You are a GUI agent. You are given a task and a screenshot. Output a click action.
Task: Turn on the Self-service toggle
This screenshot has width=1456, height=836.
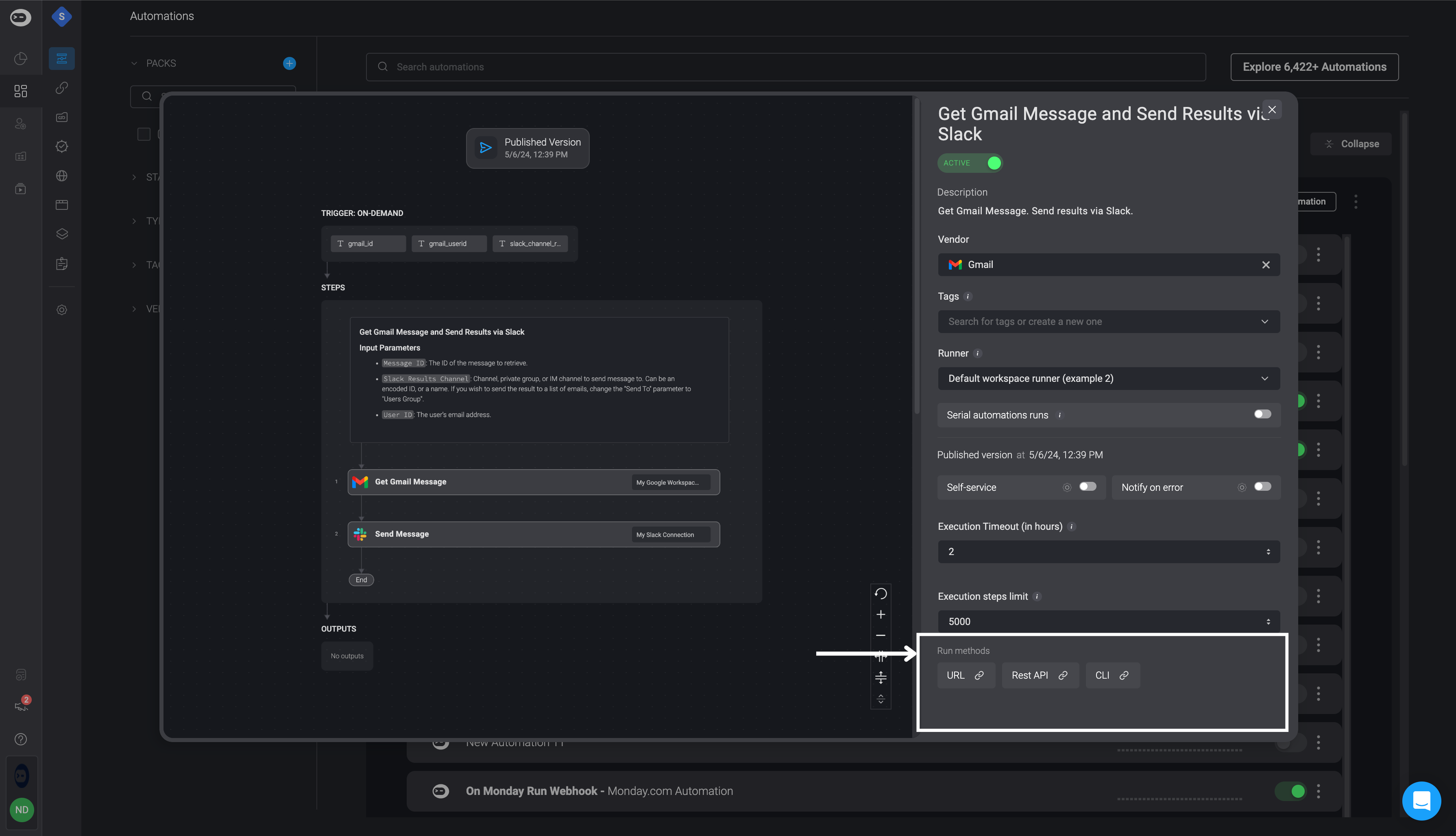[x=1087, y=487]
